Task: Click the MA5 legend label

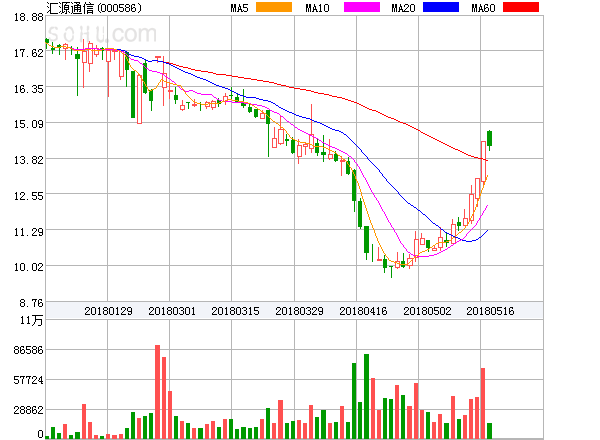Action: (x=240, y=8)
